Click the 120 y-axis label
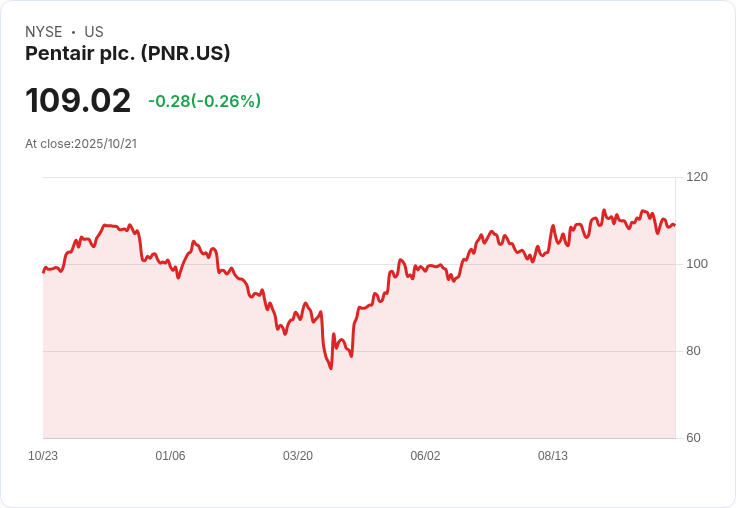The width and height of the screenshot is (736, 508). pos(697,177)
